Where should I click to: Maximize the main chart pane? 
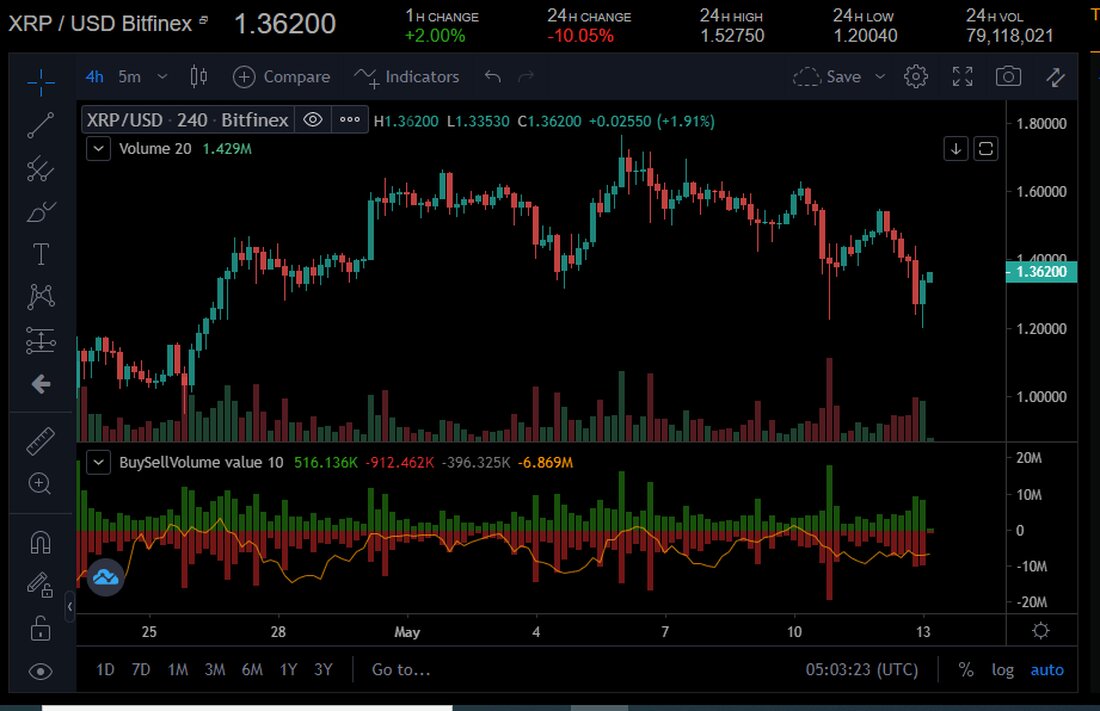coord(986,149)
